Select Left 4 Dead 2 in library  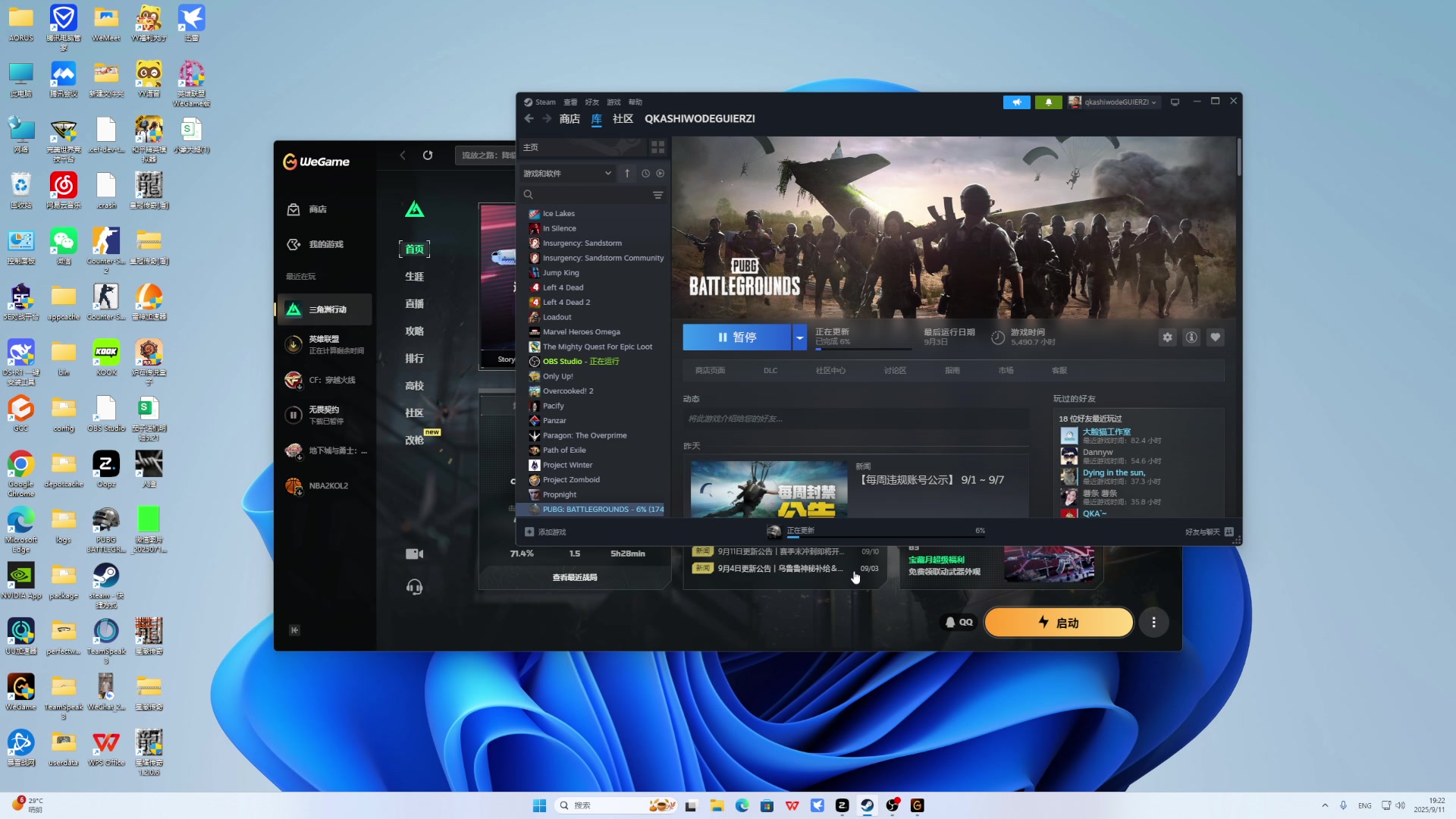(566, 303)
